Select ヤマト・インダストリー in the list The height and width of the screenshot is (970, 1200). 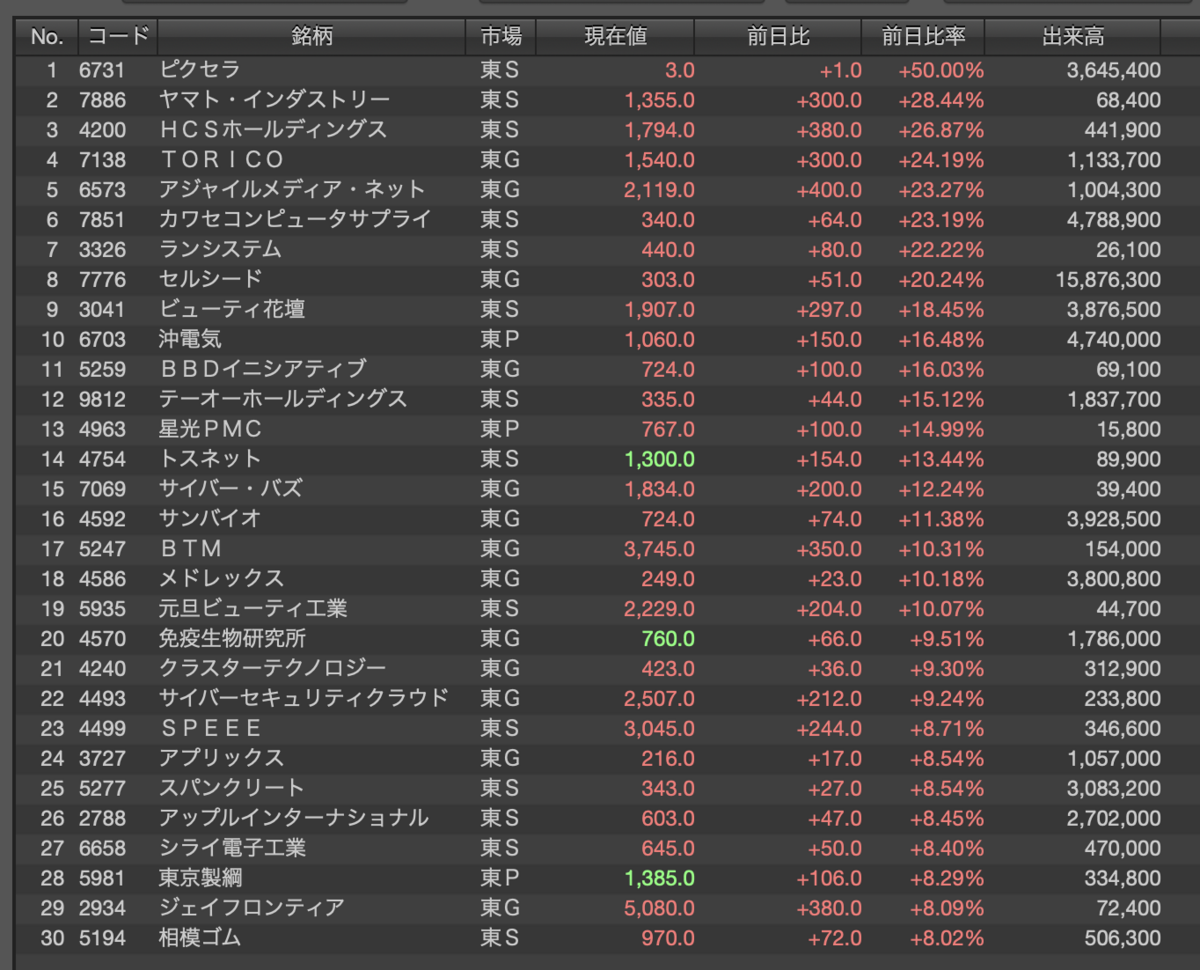coord(274,100)
